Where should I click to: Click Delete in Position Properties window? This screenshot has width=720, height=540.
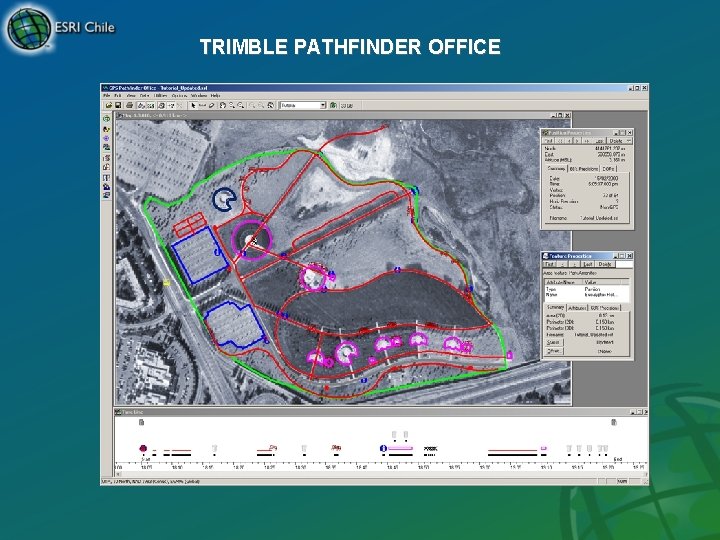(616, 141)
